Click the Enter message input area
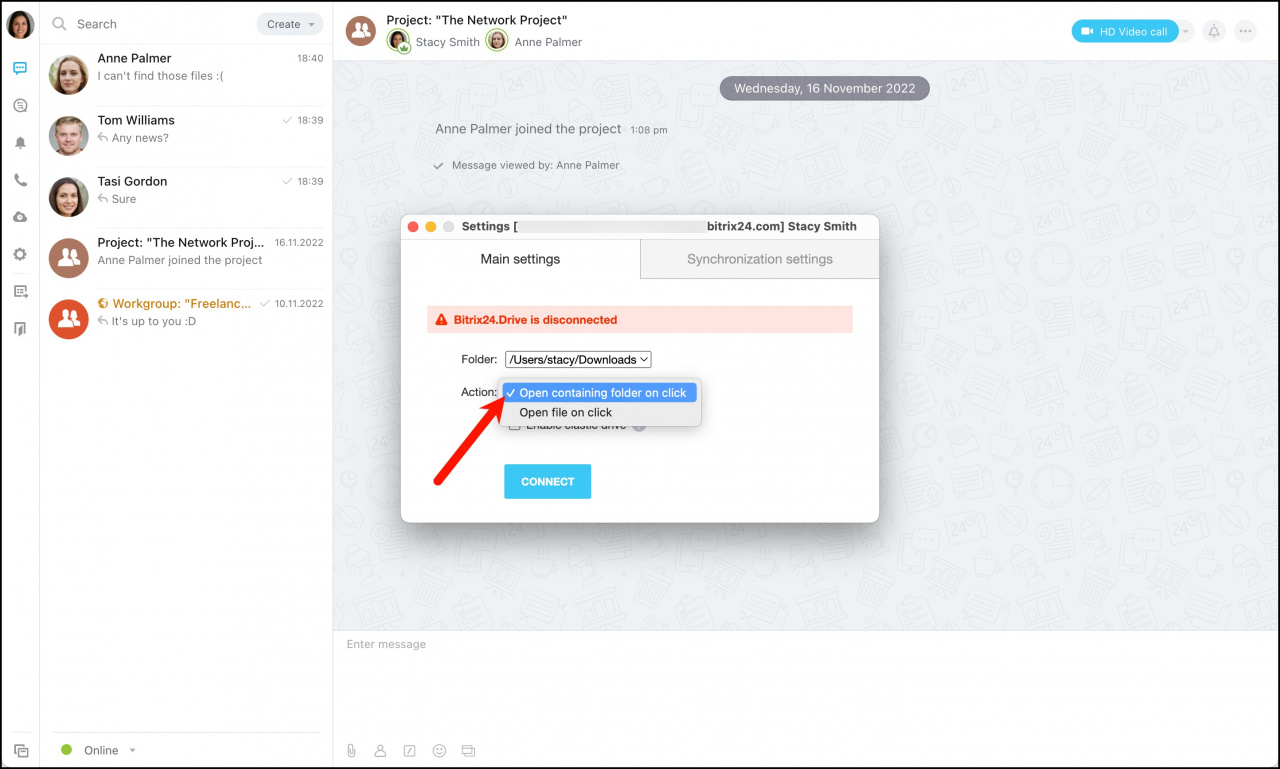This screenshot has height=769, width=1280. tap(805, 685)
